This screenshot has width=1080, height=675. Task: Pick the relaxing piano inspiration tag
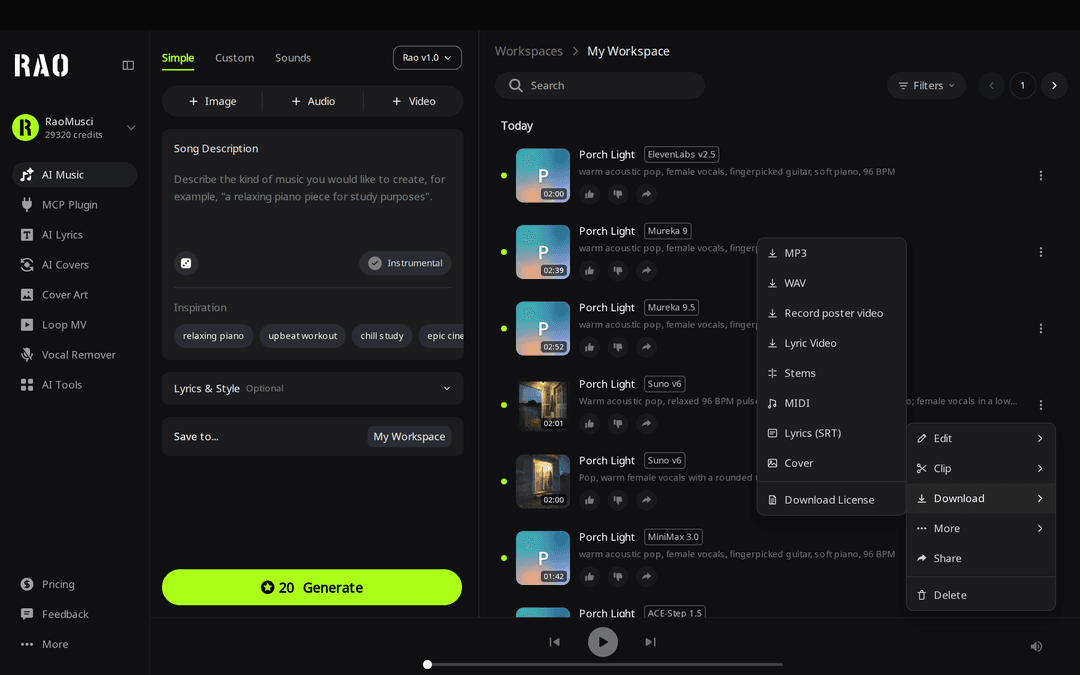[x=214, y=336]
